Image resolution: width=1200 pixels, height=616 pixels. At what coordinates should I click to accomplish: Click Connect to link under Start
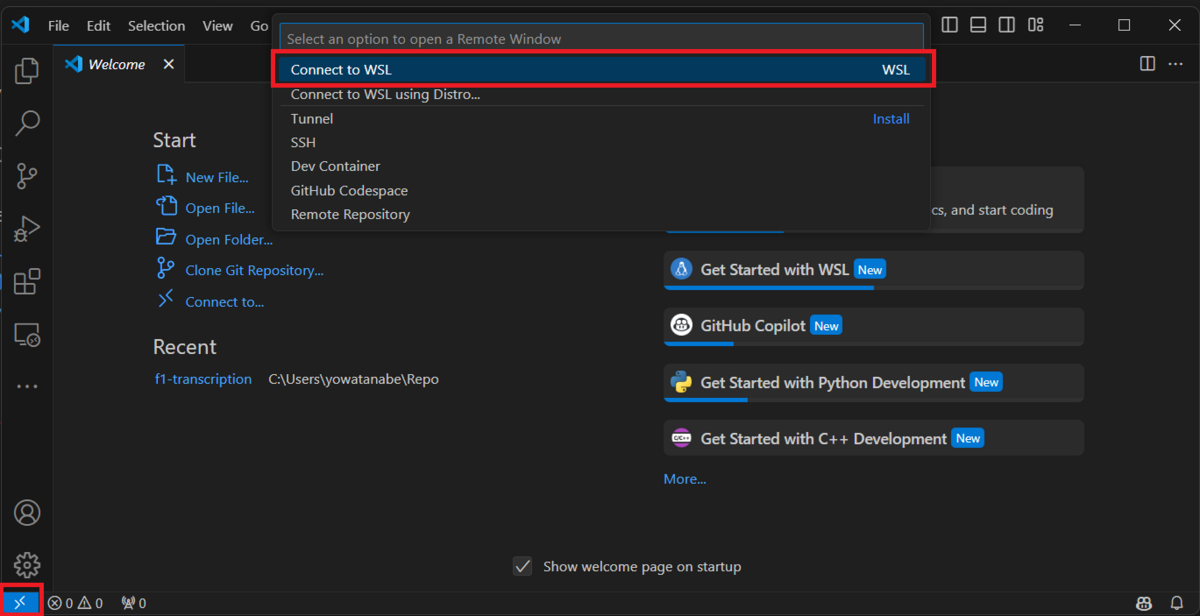pyautogui.click(x=210, y=301)
